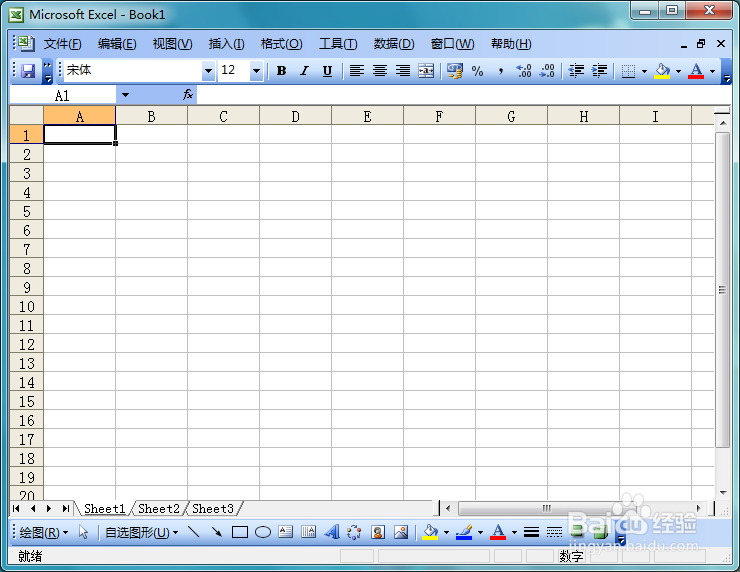Open the font name dropdown
Image resolution: width=740 pixels, height=572 pixels.
[208, 71]
